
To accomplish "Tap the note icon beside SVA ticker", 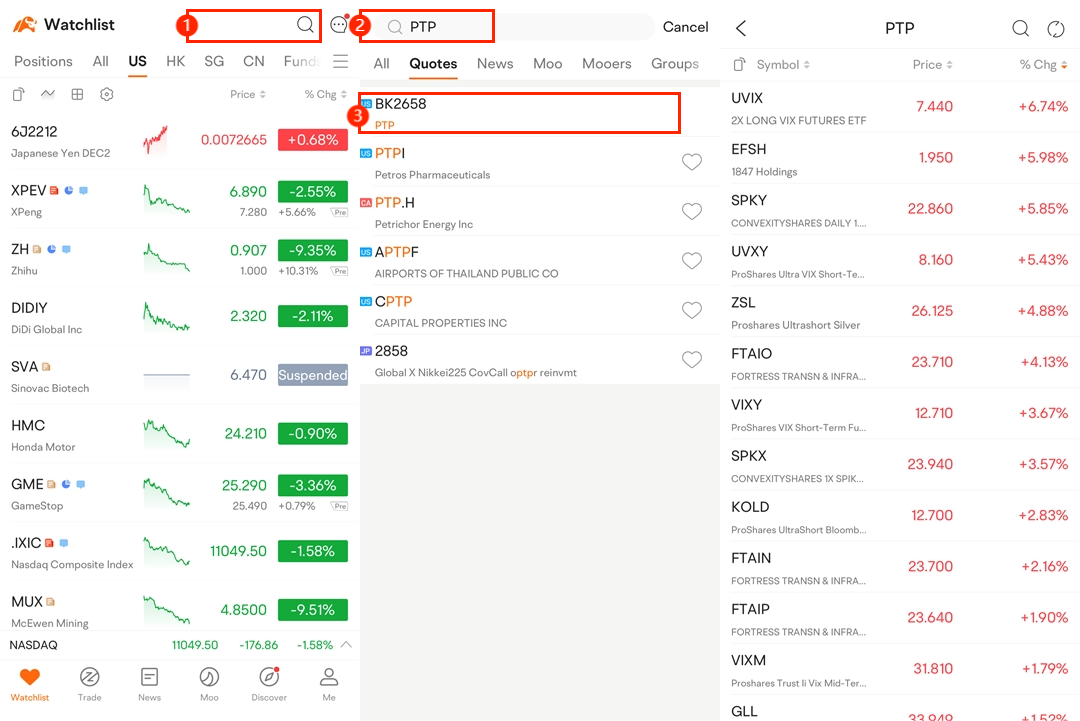I will click(x=46, y=366).
